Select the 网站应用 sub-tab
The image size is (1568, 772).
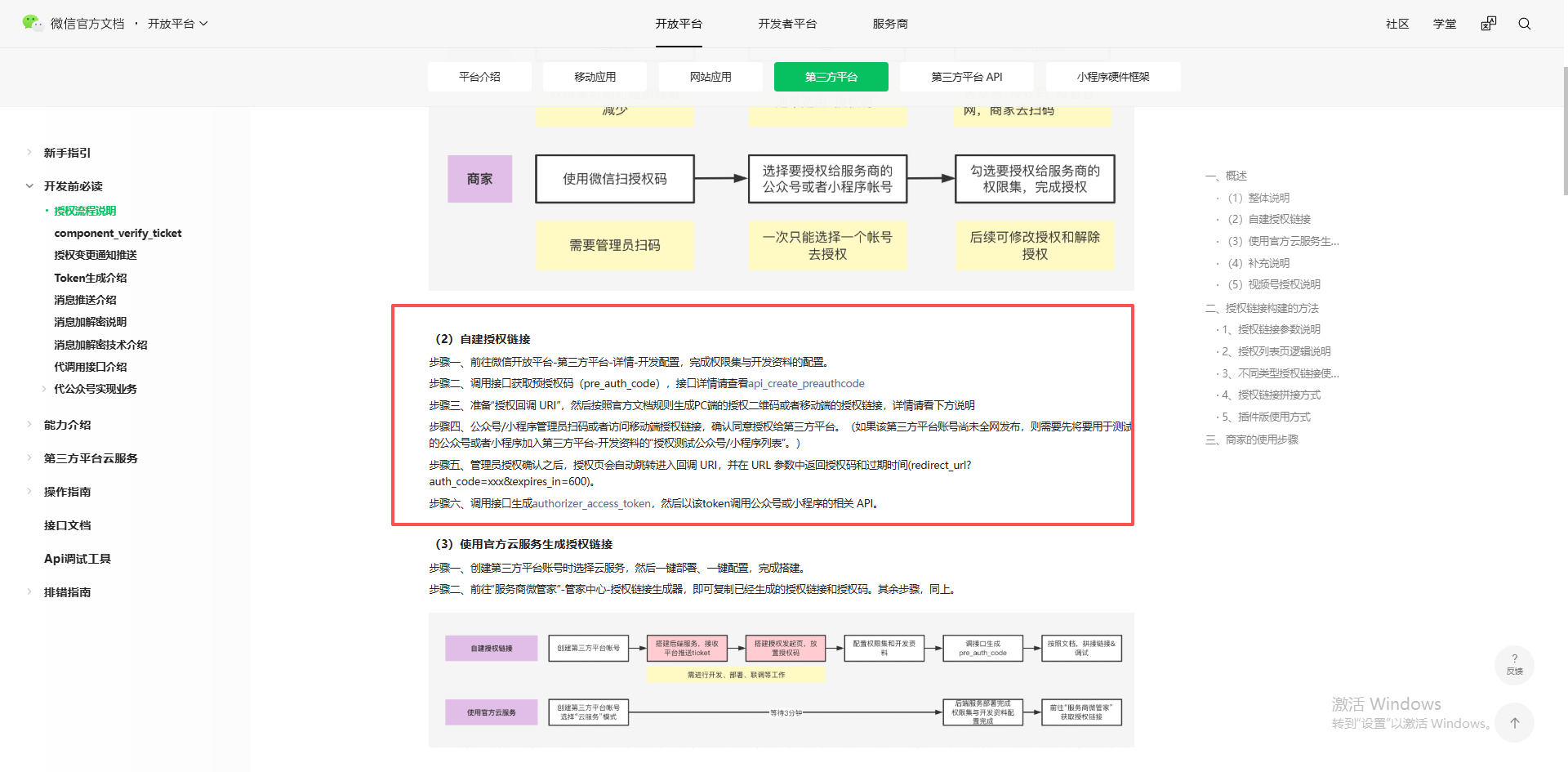pos(710,77)
